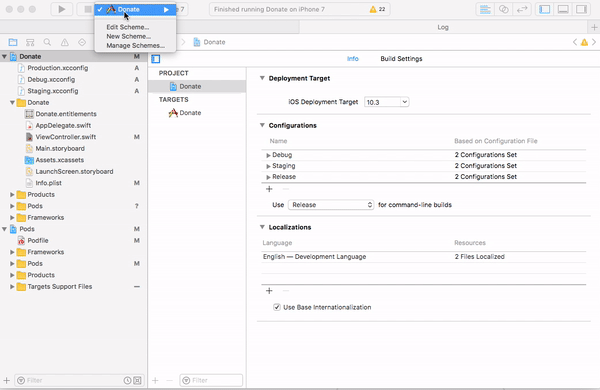Collapse the Donate source folder
This screenshot has height=390, width=600.
click(12, 103)
